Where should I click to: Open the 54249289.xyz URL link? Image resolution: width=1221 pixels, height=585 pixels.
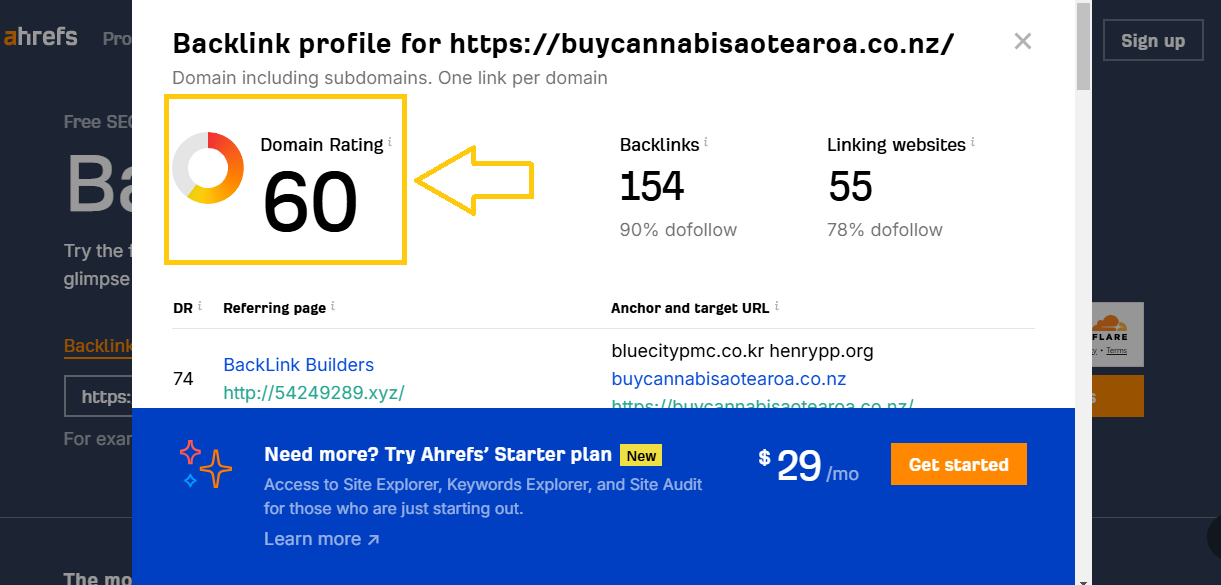(x=313, y=393)
